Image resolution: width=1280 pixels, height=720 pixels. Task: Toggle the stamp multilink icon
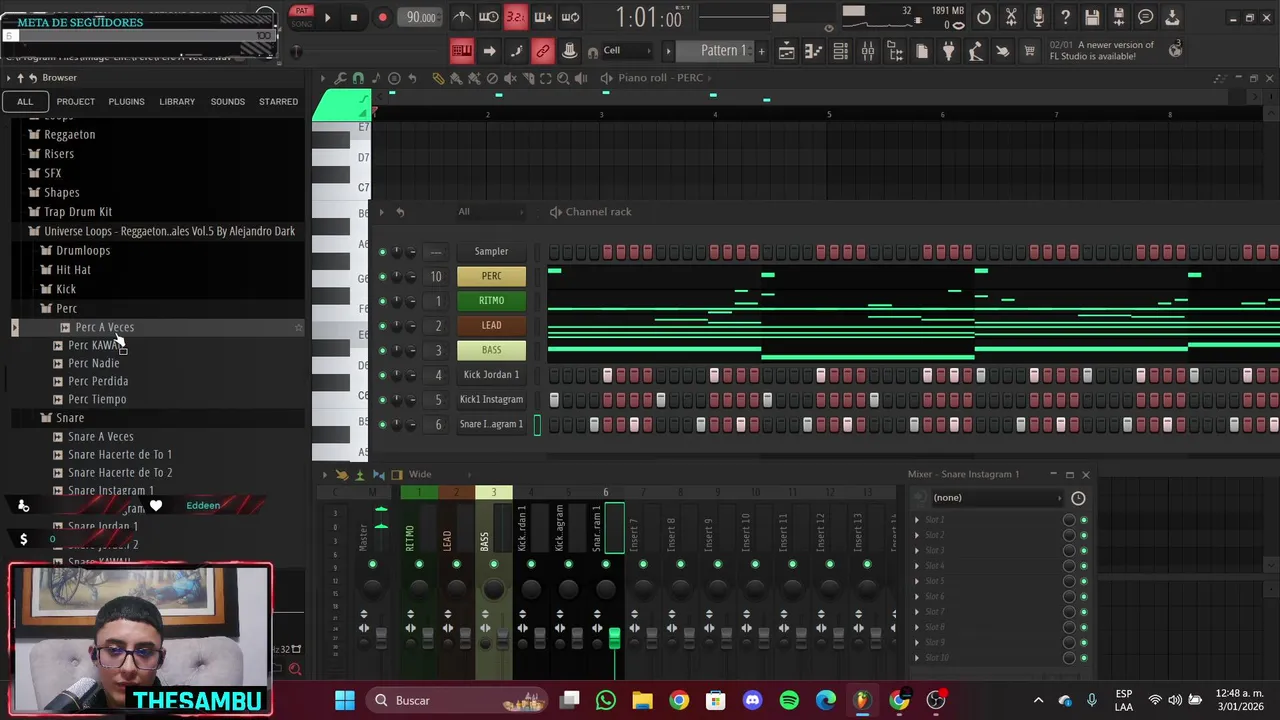point(569,51)
